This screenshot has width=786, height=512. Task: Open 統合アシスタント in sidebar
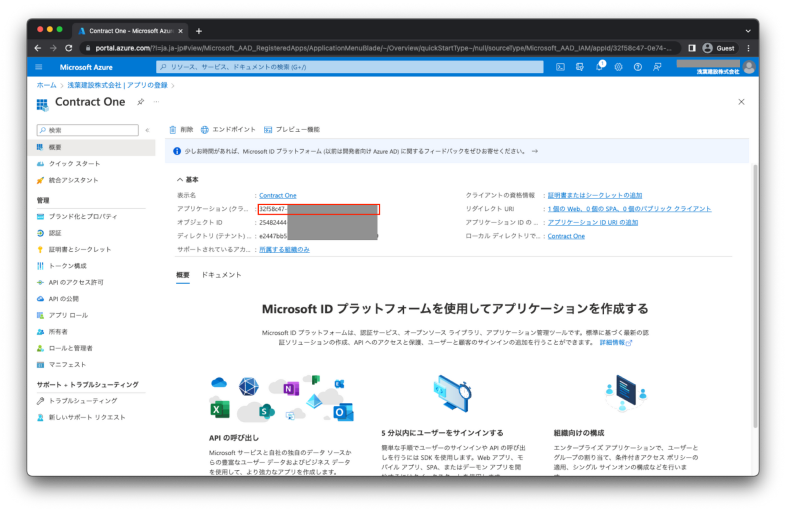(73, 180)
